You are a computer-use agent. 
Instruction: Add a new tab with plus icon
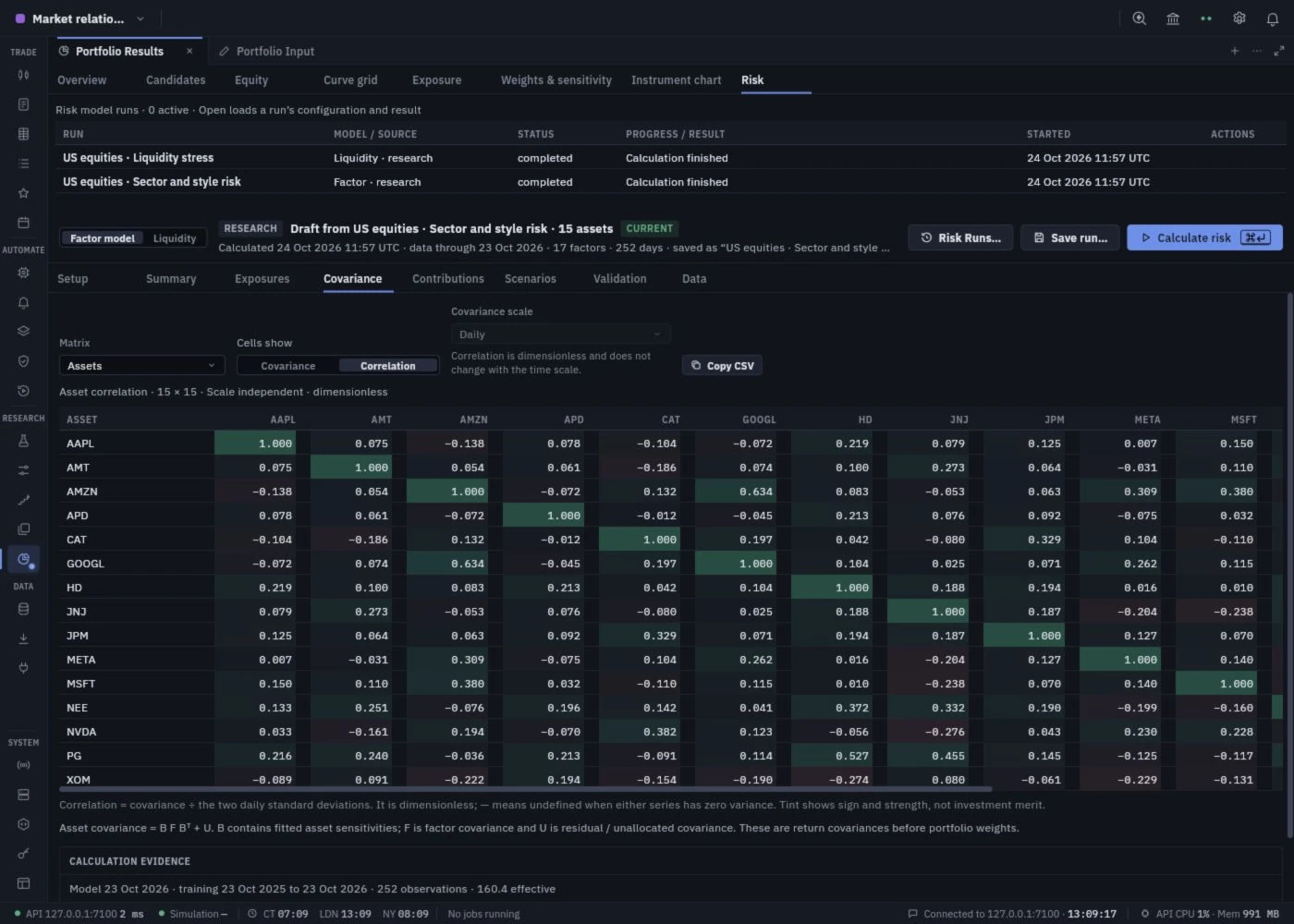click(1234, 51)
